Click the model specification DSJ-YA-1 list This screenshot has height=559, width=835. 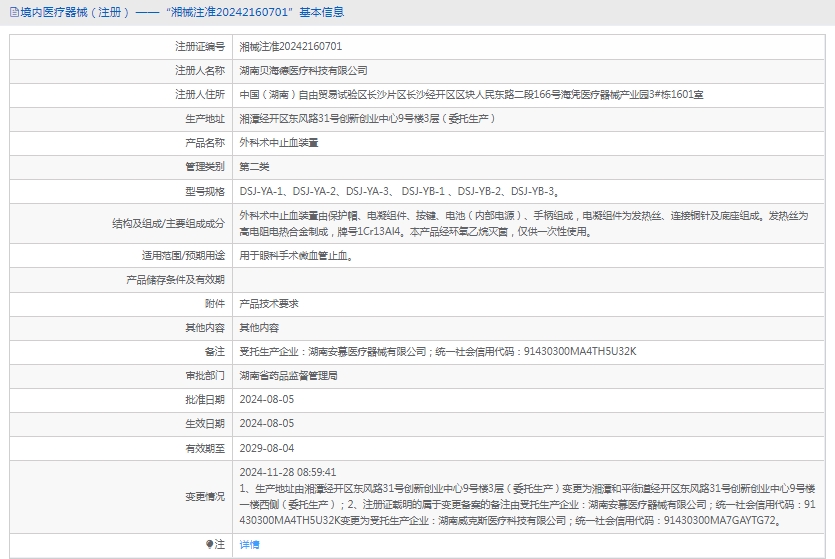tap(399, 191)
